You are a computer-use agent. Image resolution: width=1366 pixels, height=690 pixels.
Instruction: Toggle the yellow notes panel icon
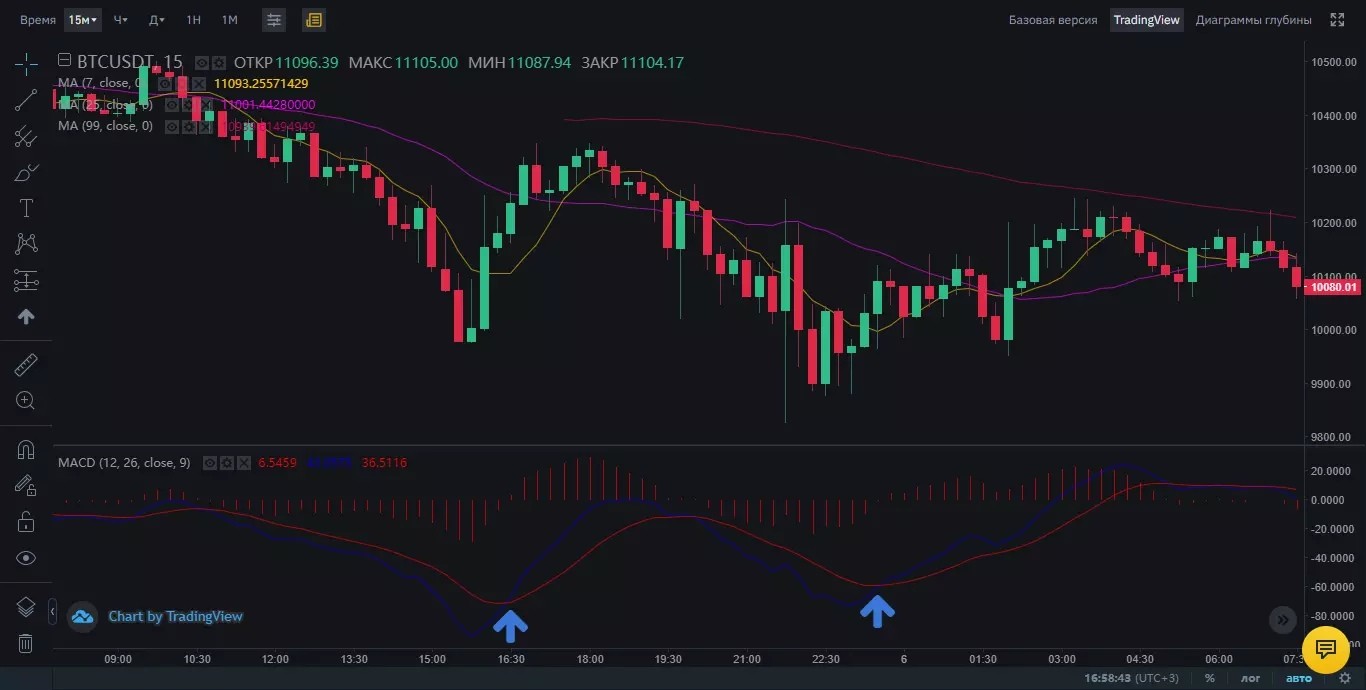(314, 20)
